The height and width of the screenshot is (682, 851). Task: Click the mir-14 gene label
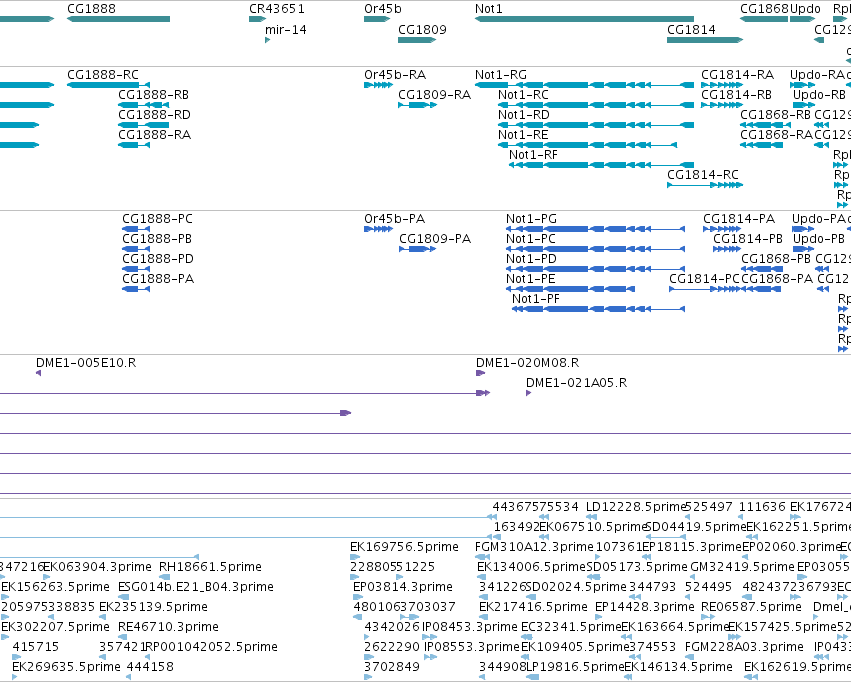(285, 29)
